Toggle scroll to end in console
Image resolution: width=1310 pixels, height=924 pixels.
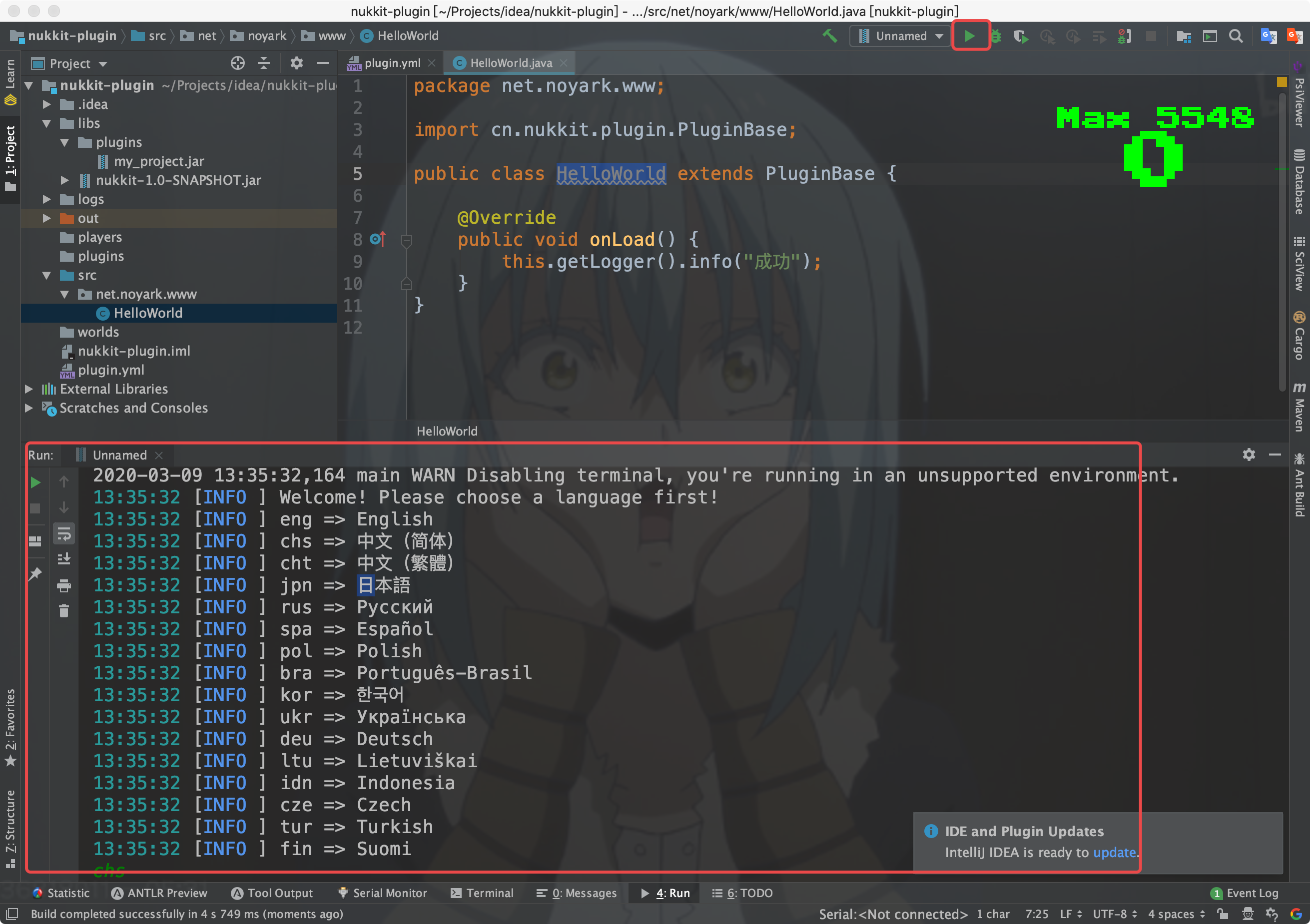(64, 559)
